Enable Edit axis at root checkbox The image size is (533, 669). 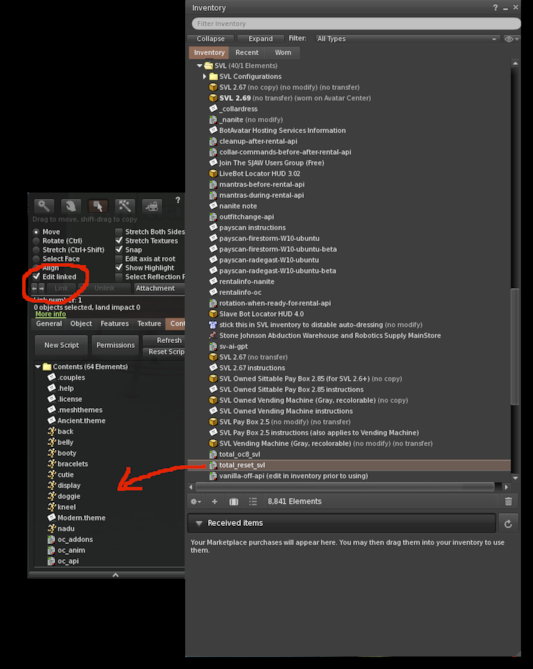pos(119,259)
